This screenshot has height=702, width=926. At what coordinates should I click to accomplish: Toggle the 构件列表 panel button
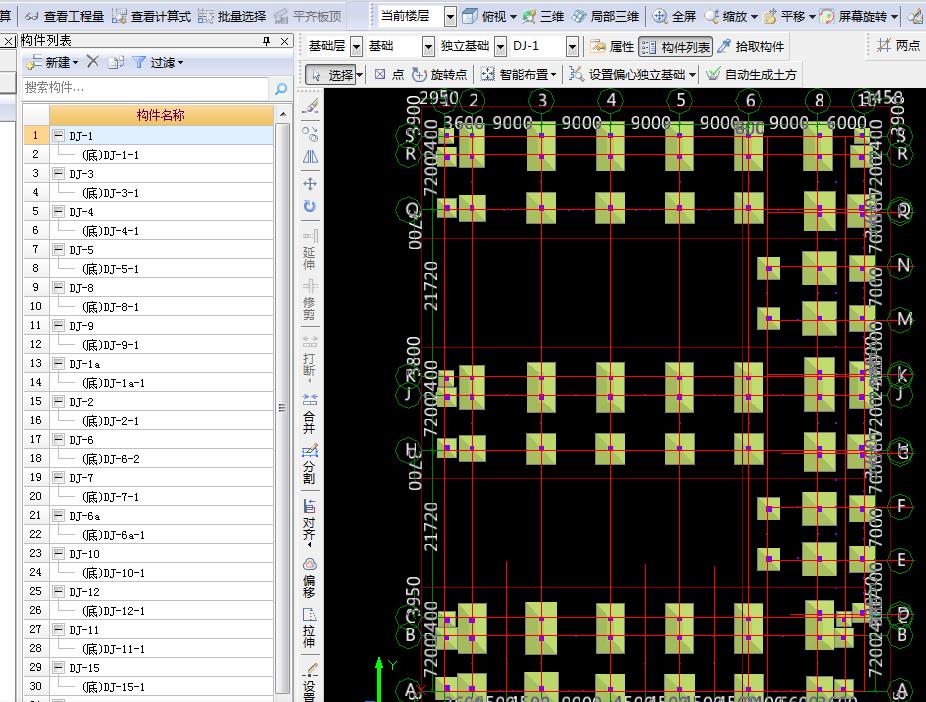676,46
